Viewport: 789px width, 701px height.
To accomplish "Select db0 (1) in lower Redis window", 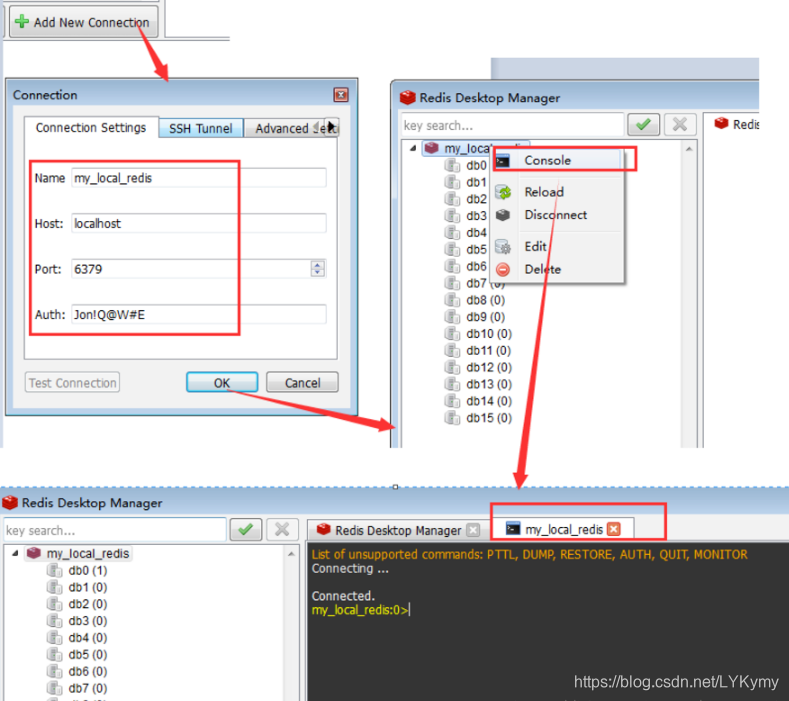I will point(88,571).
